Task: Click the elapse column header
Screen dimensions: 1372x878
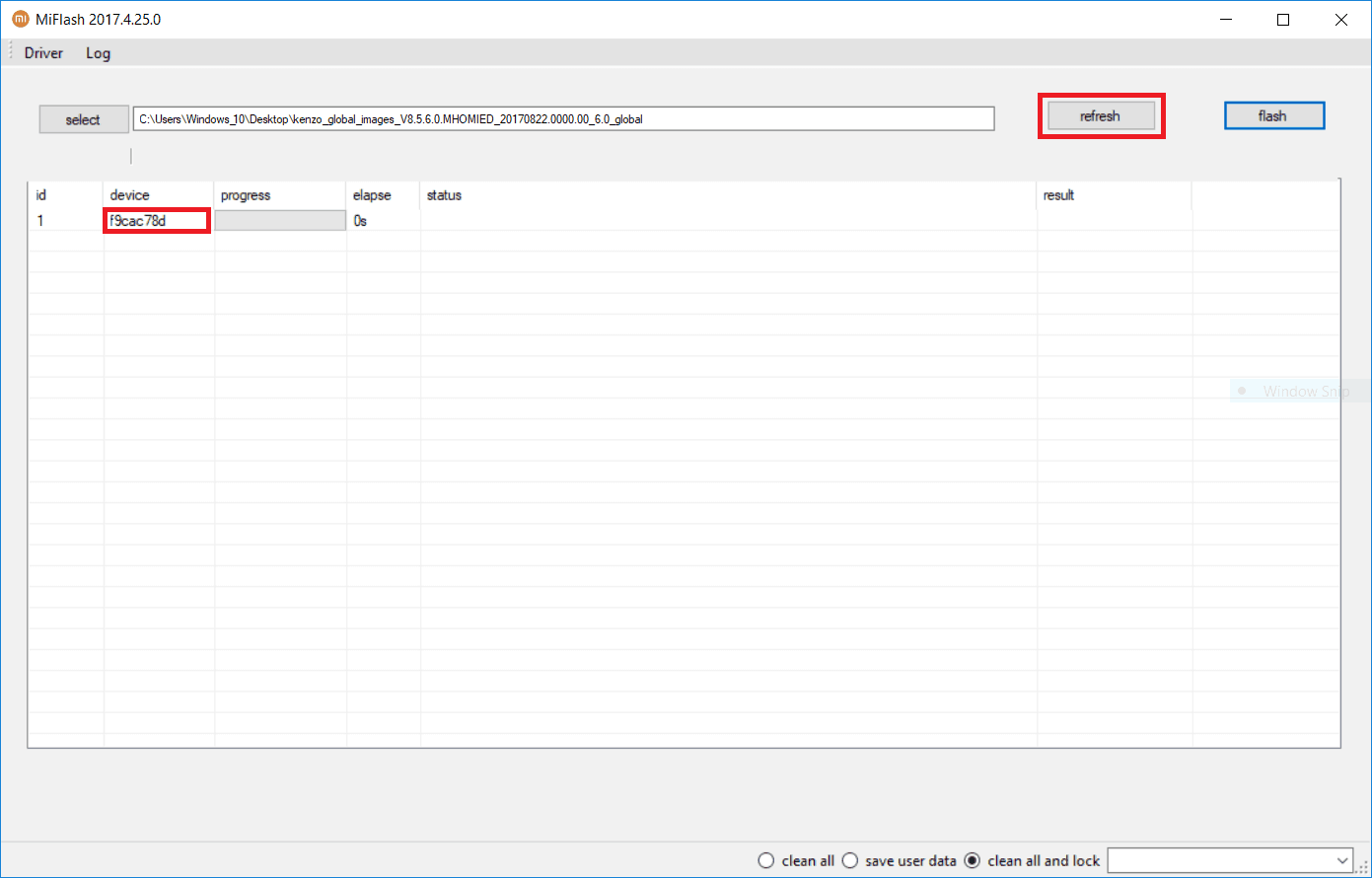Action: [383, 195]
